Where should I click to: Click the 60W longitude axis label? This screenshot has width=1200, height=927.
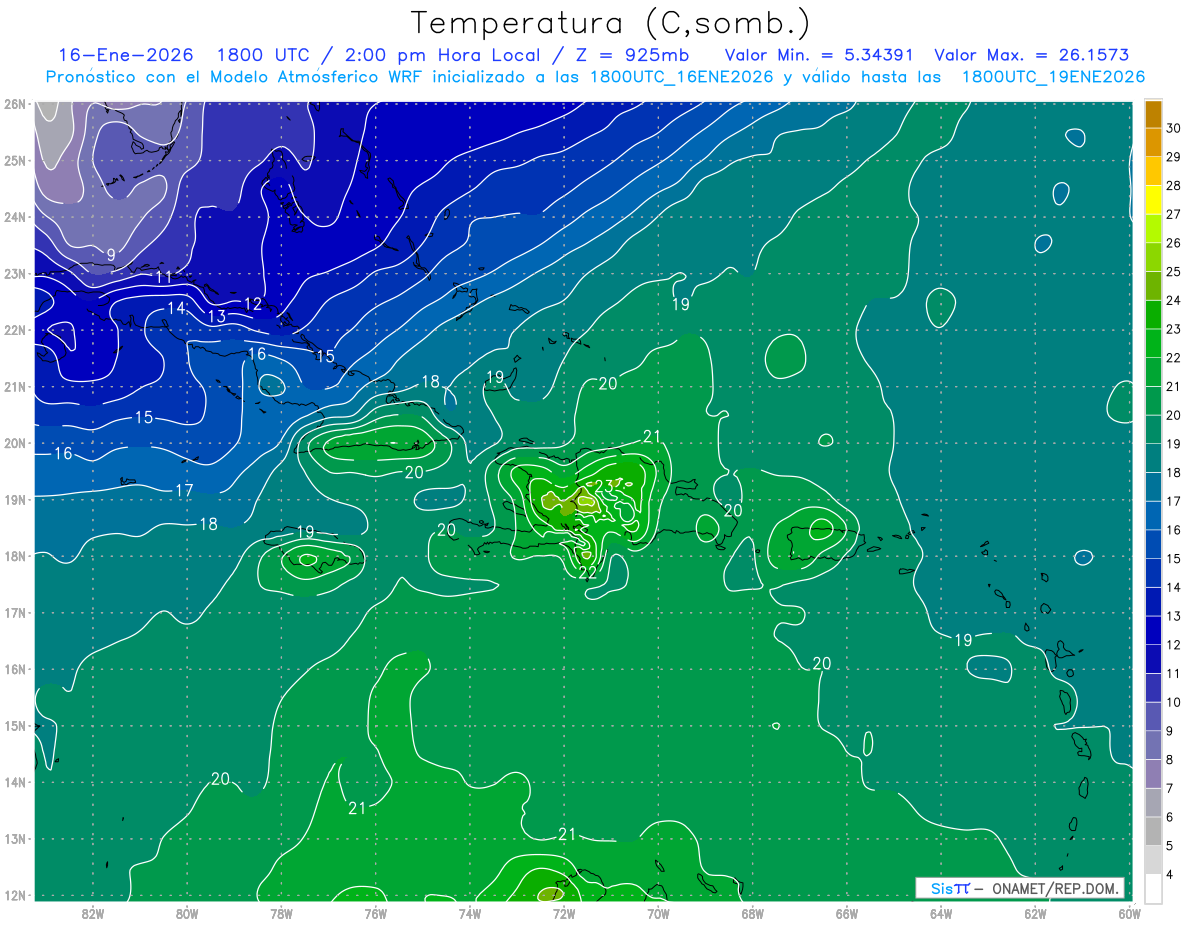coord(1129,913)
